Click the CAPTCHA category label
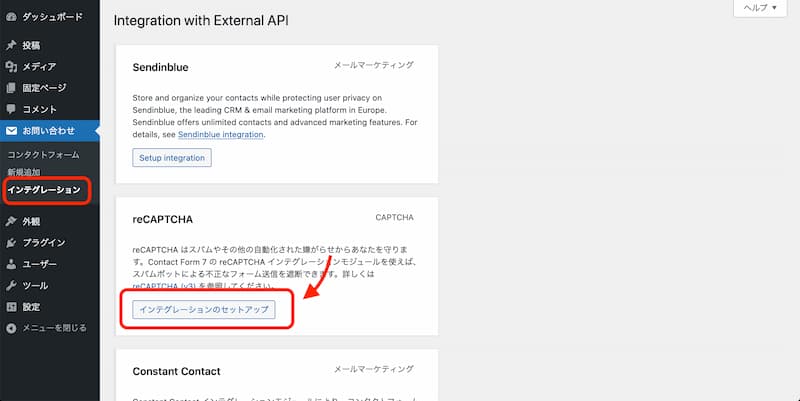The image size is (800, 401). (394, 217)
